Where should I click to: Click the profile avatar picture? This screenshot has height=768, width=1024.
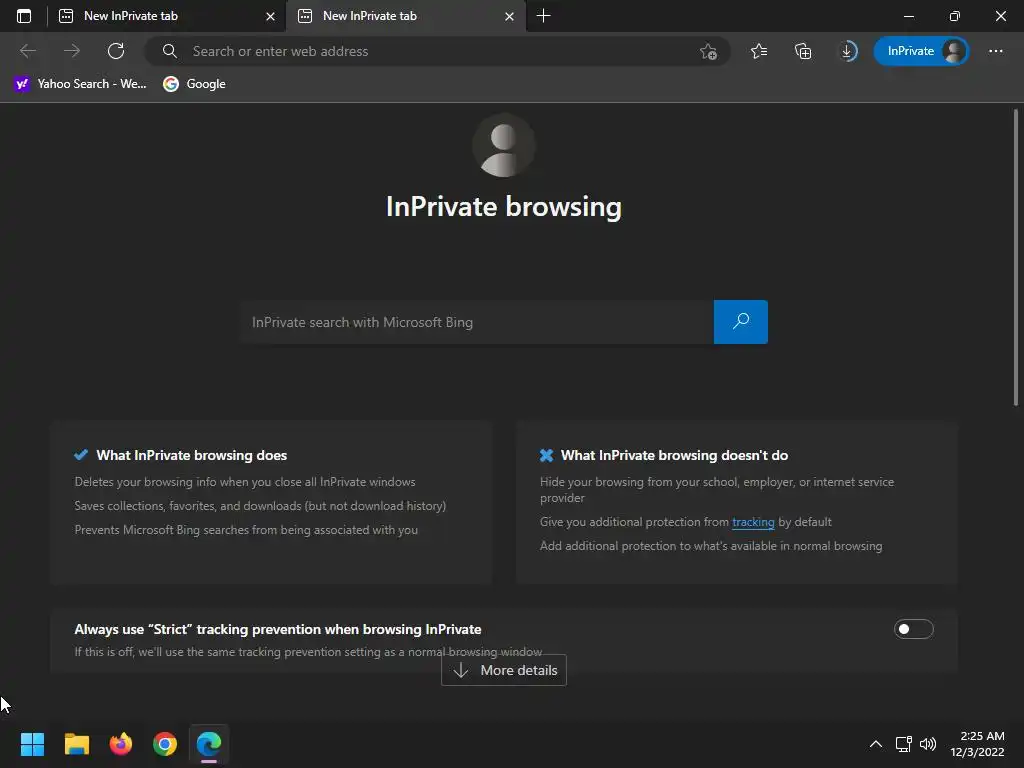click(x=504, y=146)
